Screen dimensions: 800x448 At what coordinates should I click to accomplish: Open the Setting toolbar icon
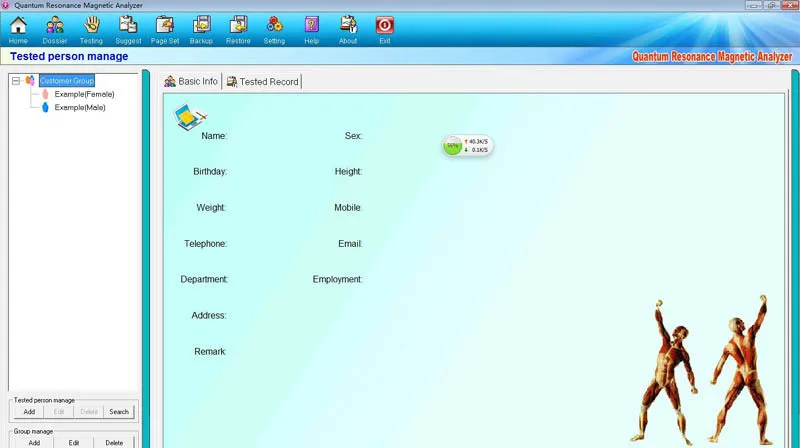pyautogui.click(x=274, y=29)
